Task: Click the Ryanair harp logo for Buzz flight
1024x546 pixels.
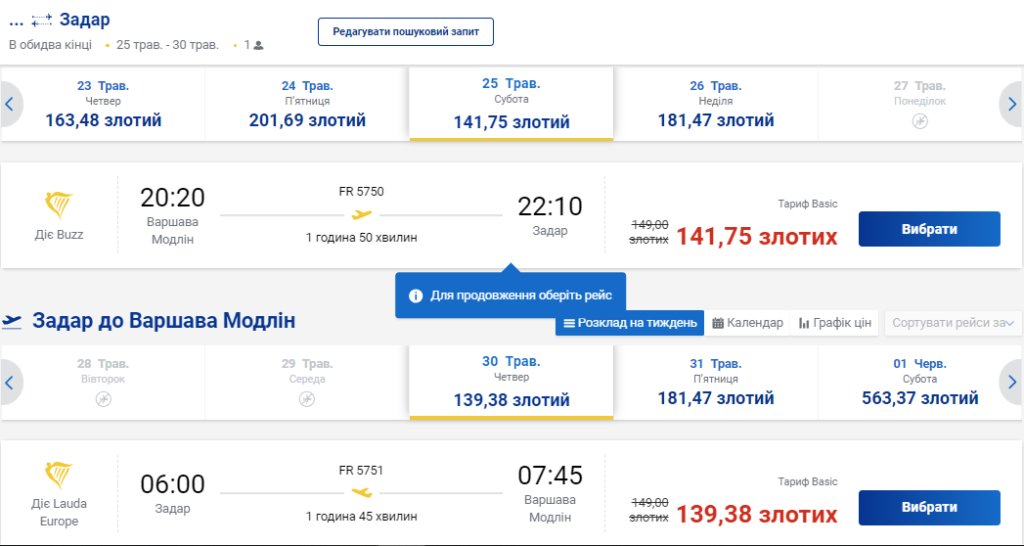Action: pos(59,205)
